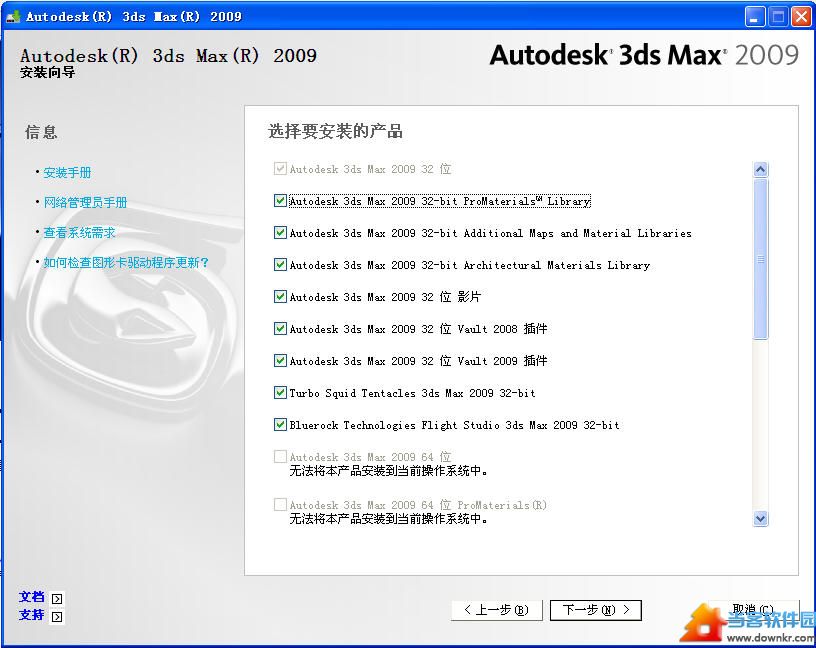Screen dimensions: 816x648
Task: Uncheck Turbo Squid Tentacles checkbox
Action: pyautogui.click(x=280, y=392)
